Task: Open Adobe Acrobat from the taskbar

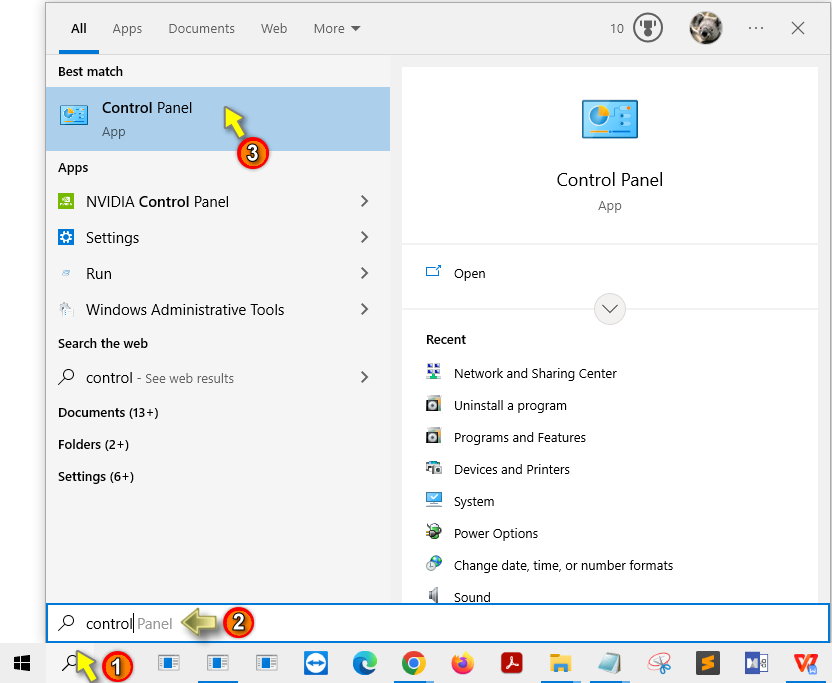Action: coord(512,663)
